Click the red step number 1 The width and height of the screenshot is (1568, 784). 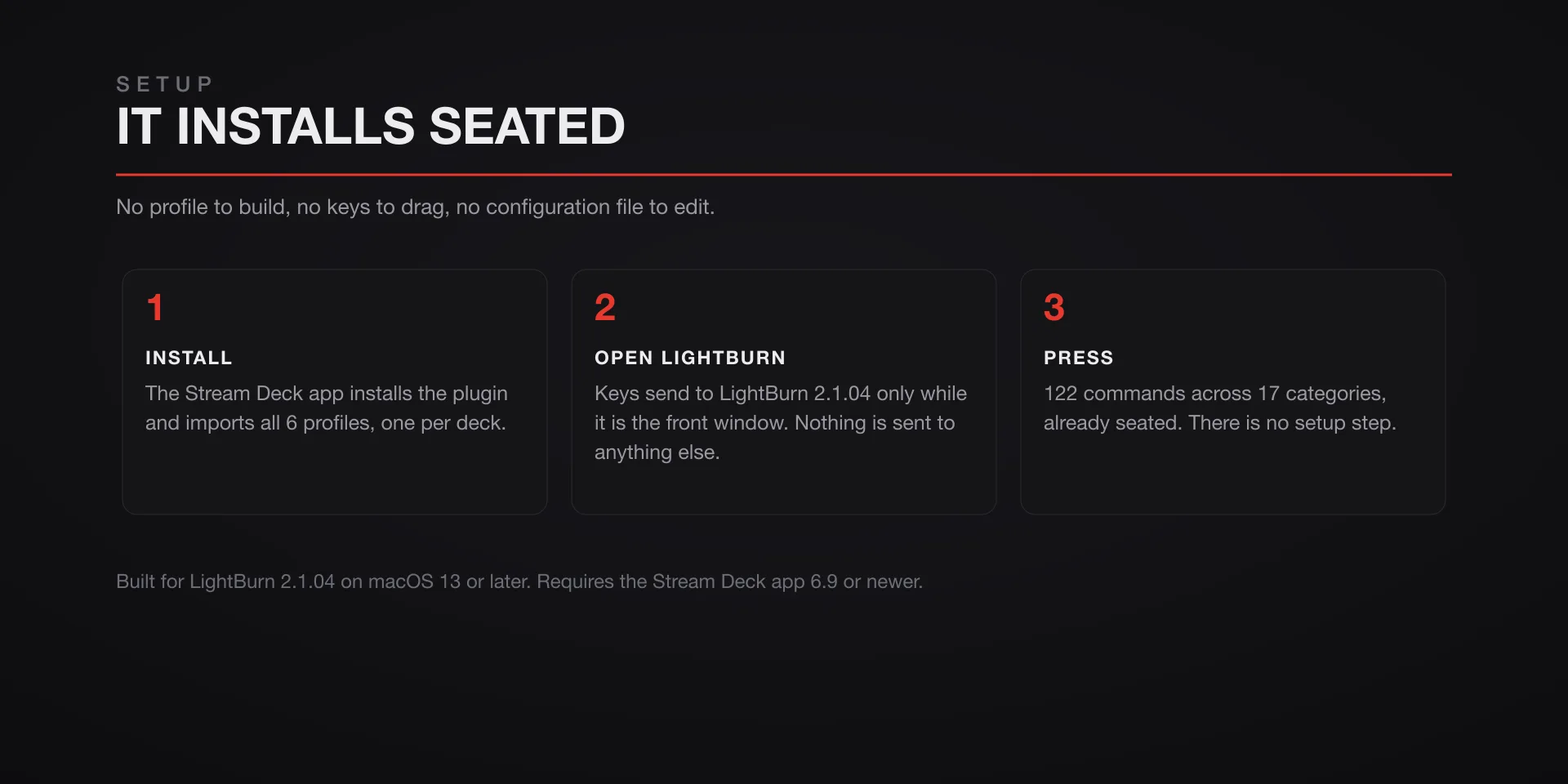(x=154, y=308)
